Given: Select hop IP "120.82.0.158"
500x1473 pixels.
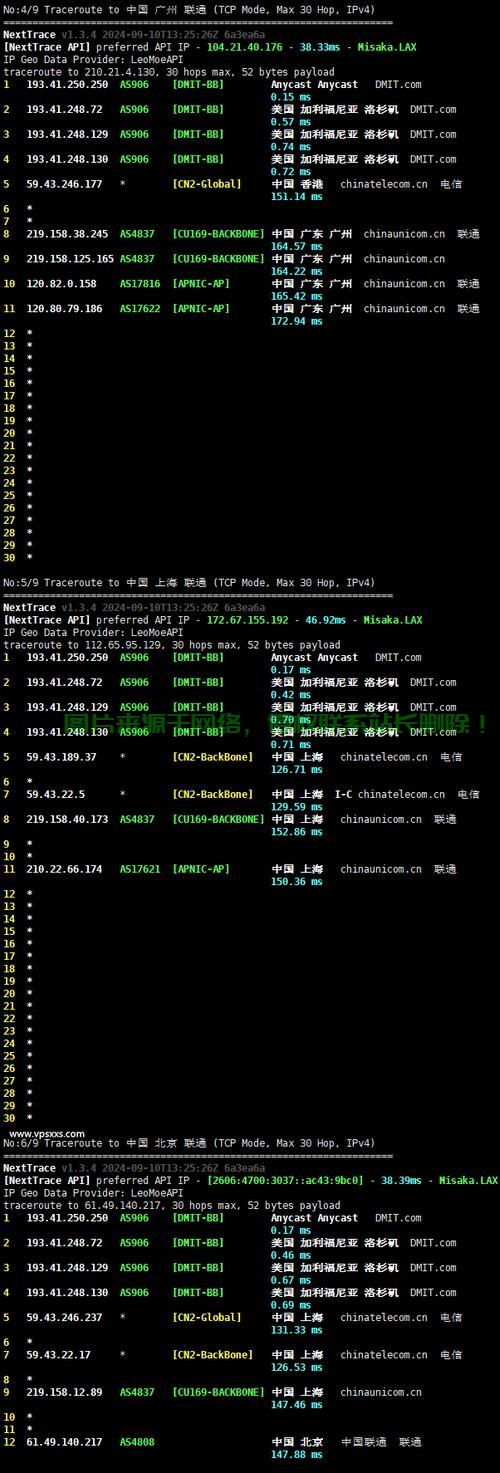Looking at the screenshot, I should pyautogui.click(x=61, y=284).
